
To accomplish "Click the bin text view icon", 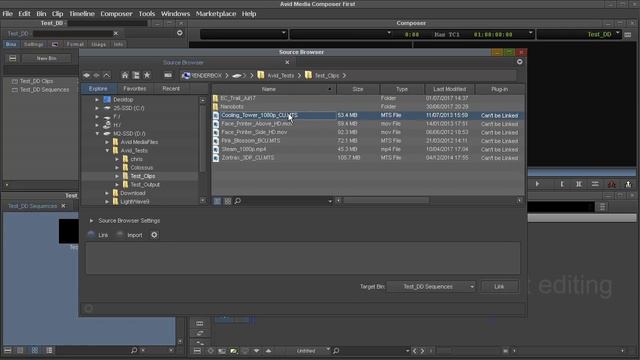I will (x=20, y=350).
